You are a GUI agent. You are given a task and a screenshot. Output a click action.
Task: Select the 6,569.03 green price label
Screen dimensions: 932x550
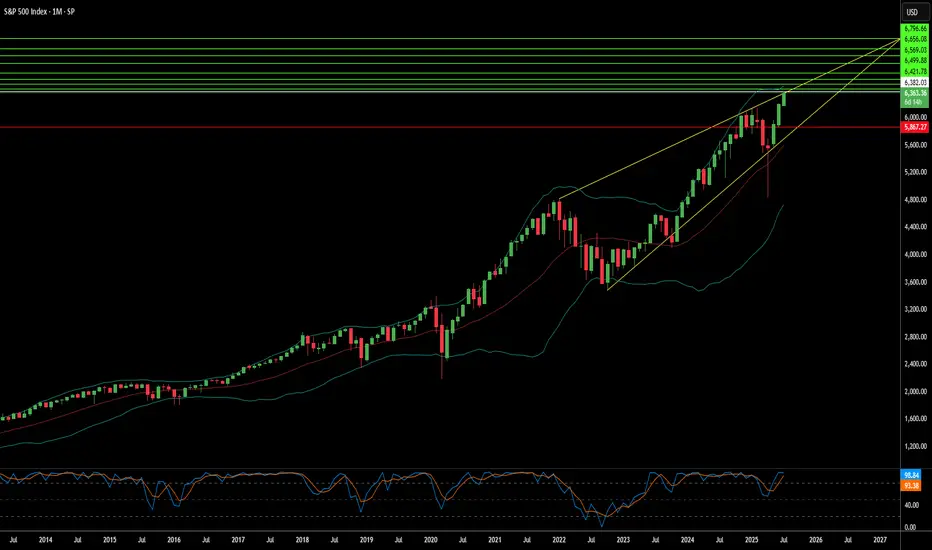(x=915, y=50)
